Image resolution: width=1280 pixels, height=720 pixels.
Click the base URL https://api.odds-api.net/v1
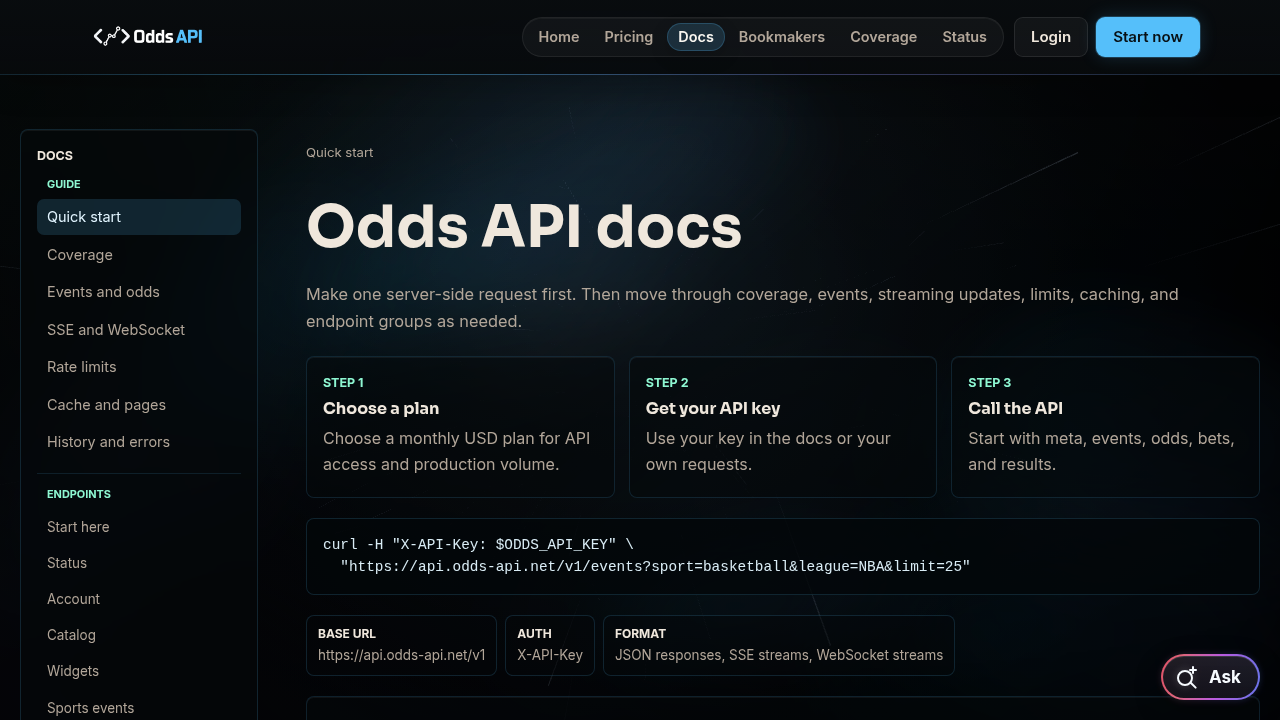coord(402,655)
